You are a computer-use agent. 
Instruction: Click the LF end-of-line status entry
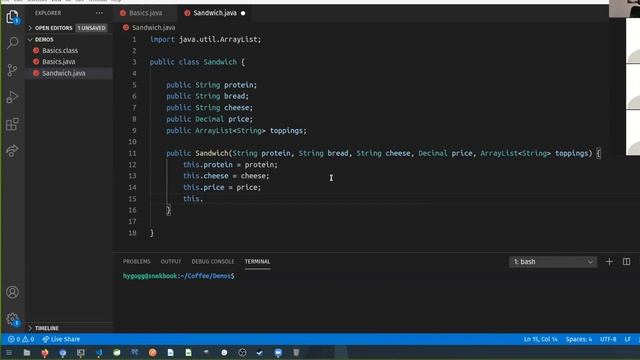[x=627, y=339]
